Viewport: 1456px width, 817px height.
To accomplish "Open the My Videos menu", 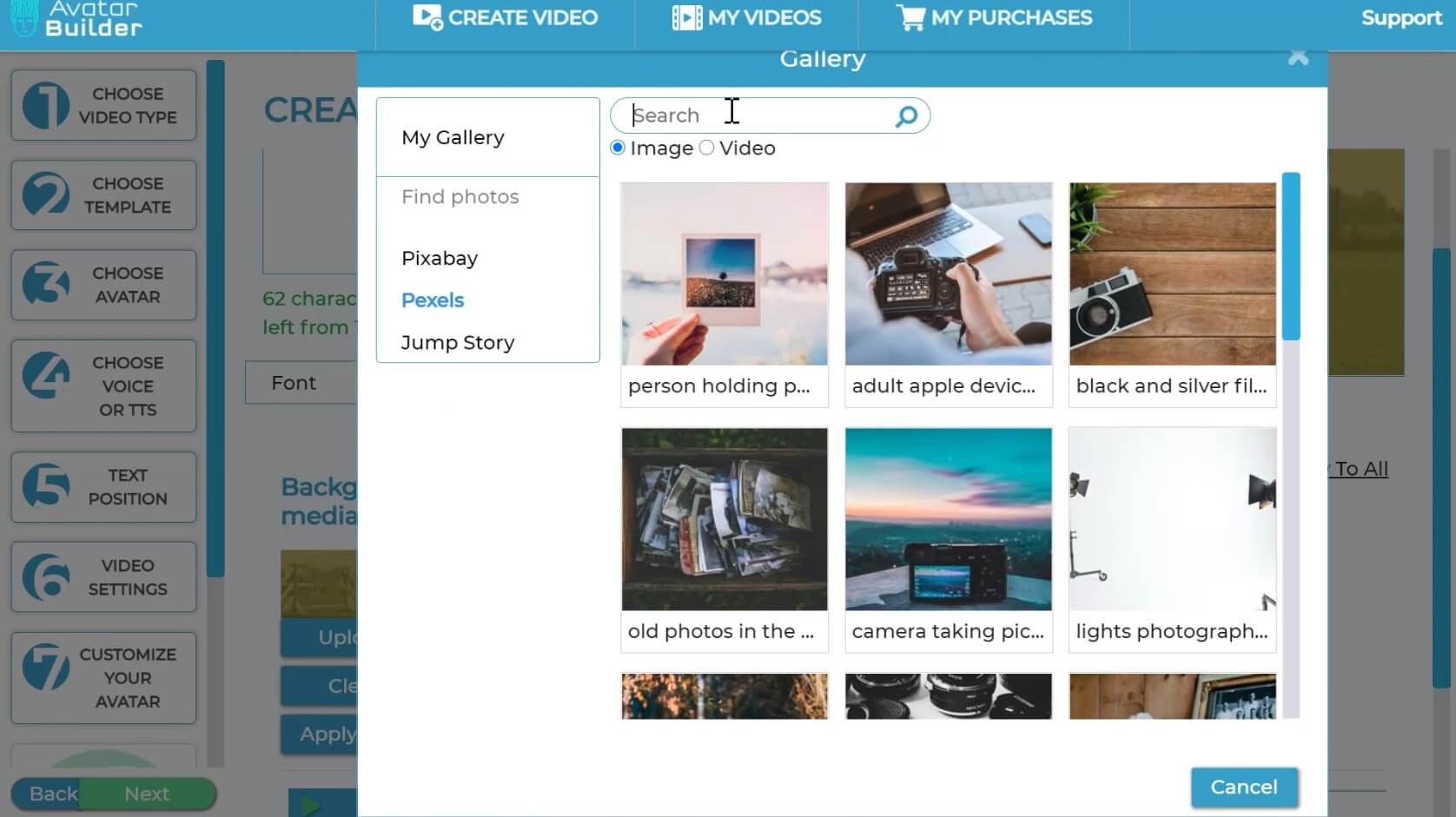I will (746, 17).
